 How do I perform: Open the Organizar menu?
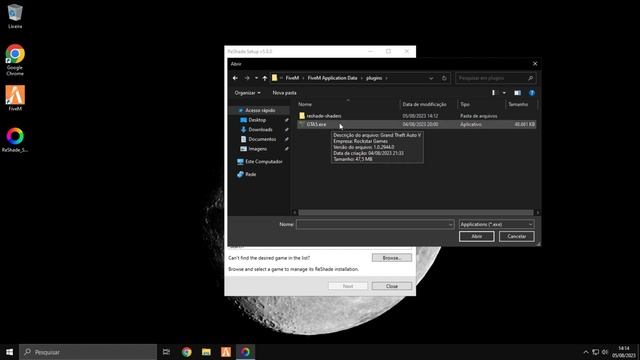pyautogui.click(x=247, y=93)
